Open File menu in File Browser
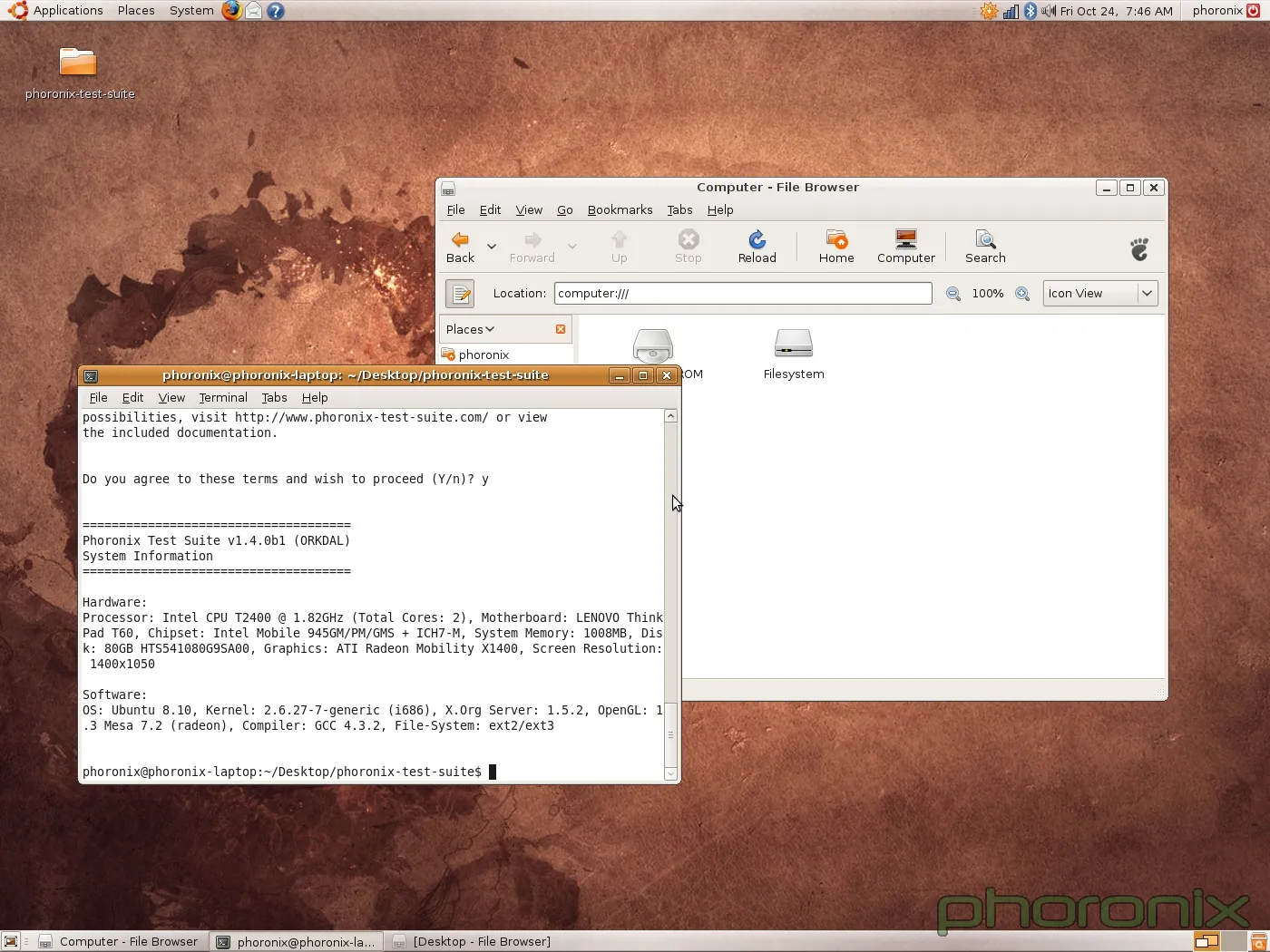The image size is (1270, 952). [x=455, y=209]
